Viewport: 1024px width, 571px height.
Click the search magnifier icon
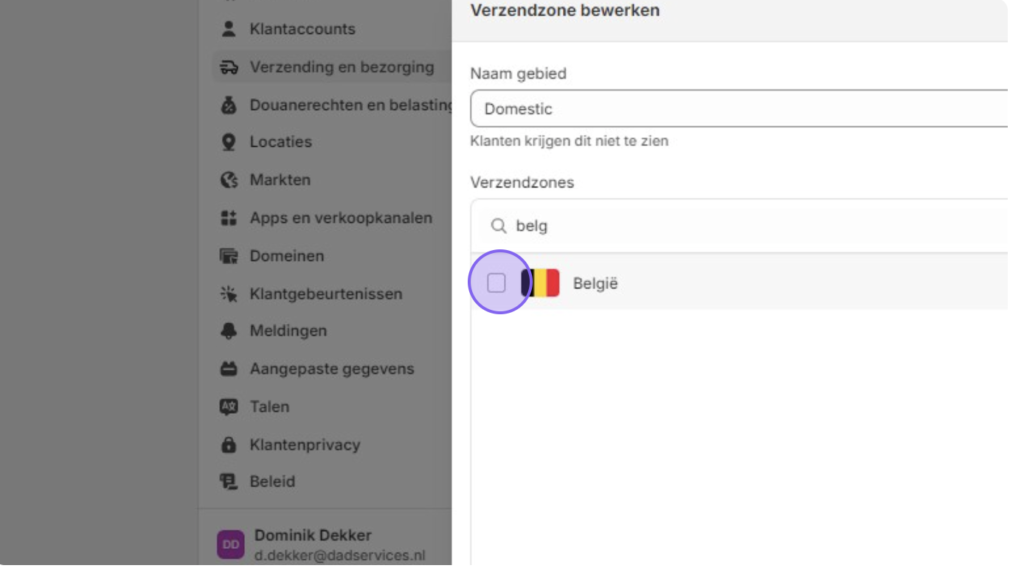point(498,226)
